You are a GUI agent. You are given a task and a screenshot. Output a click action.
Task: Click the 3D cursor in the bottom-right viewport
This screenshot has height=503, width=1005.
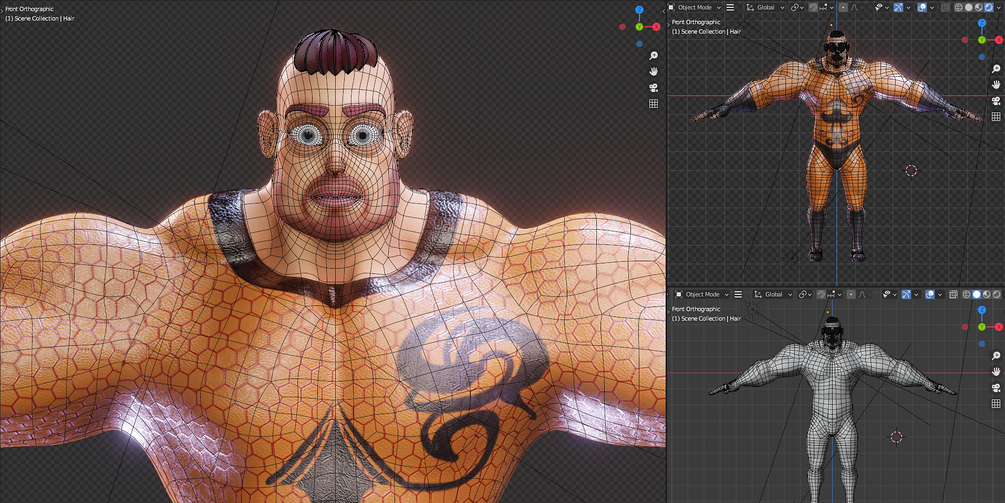[x=896, y=437]
